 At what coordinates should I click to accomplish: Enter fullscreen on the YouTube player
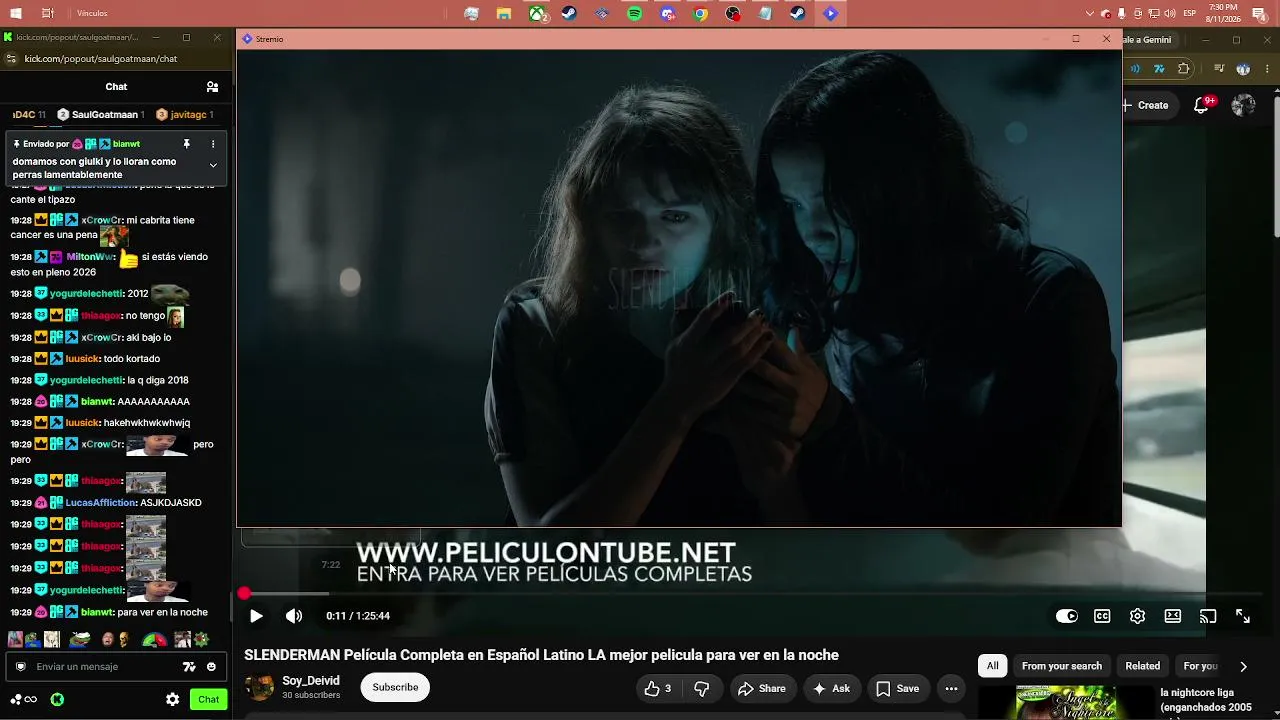(x=1243, y=616)
